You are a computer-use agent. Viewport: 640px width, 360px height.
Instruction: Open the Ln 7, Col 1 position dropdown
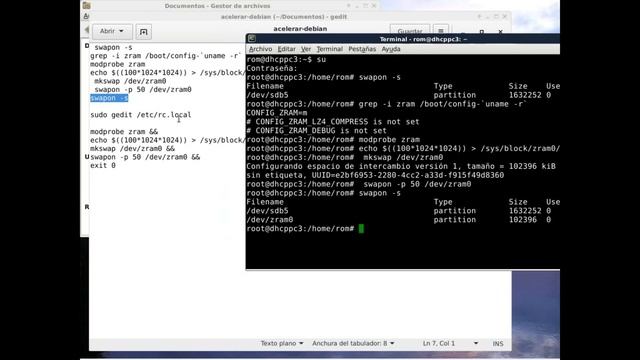click(x=450, y=343)
